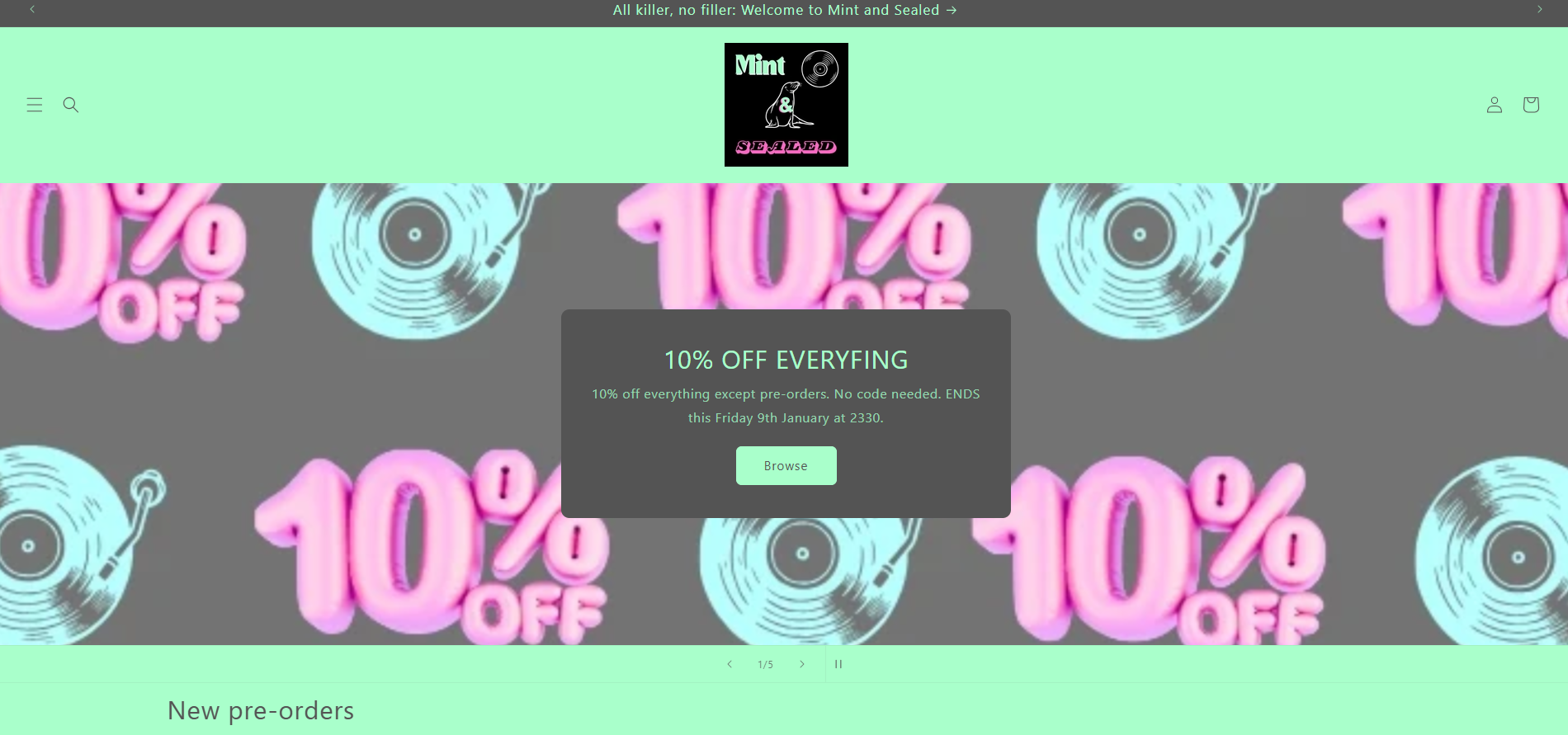Click the vinyl record in the logo
1568x735 pixels.
pyautogui.click(x=819, y=68)
